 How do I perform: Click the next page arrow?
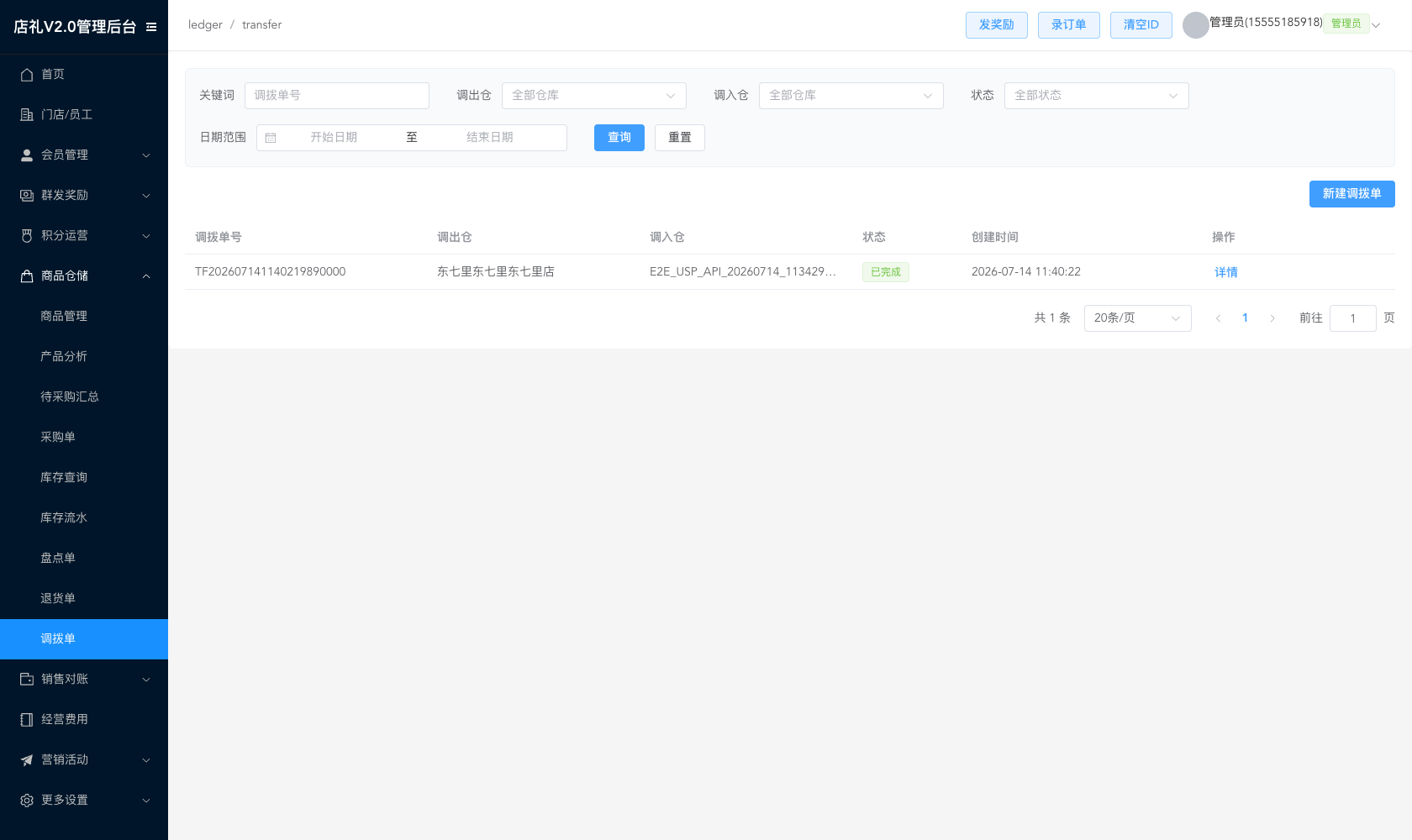1272,318
